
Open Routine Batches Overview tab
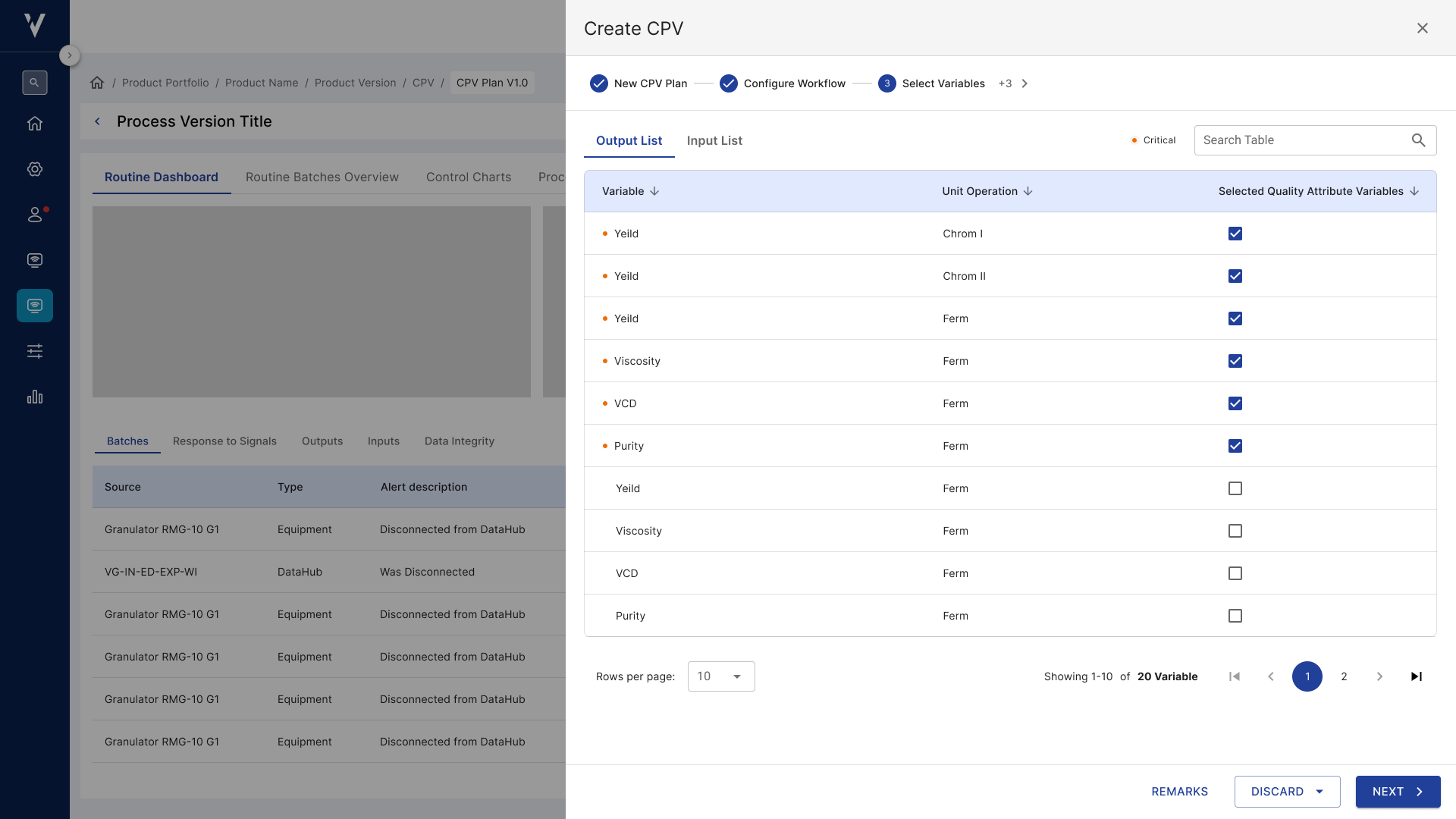[x=322, y=177]
